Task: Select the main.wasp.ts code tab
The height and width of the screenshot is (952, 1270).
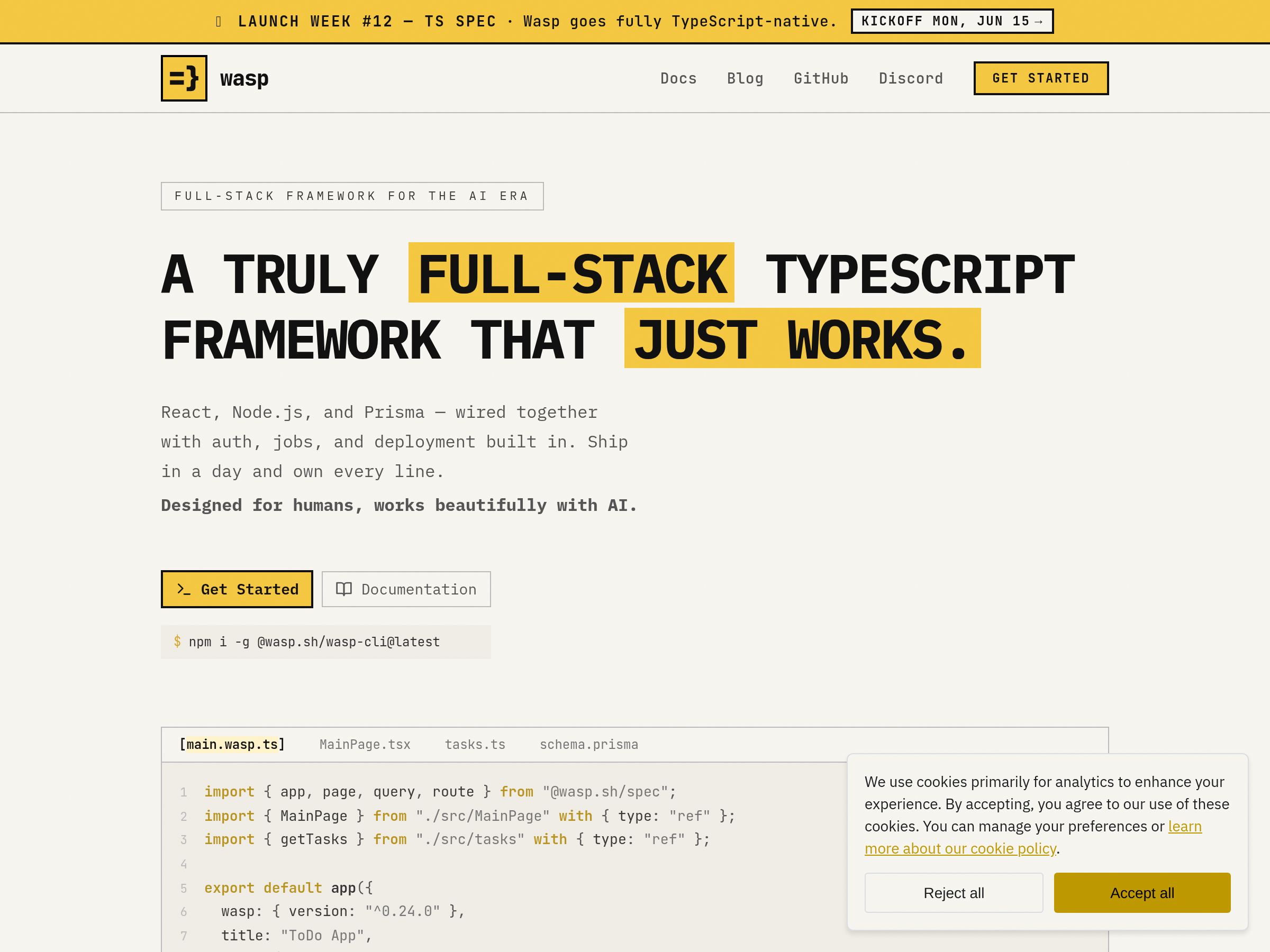Action: tap(232, 744)
